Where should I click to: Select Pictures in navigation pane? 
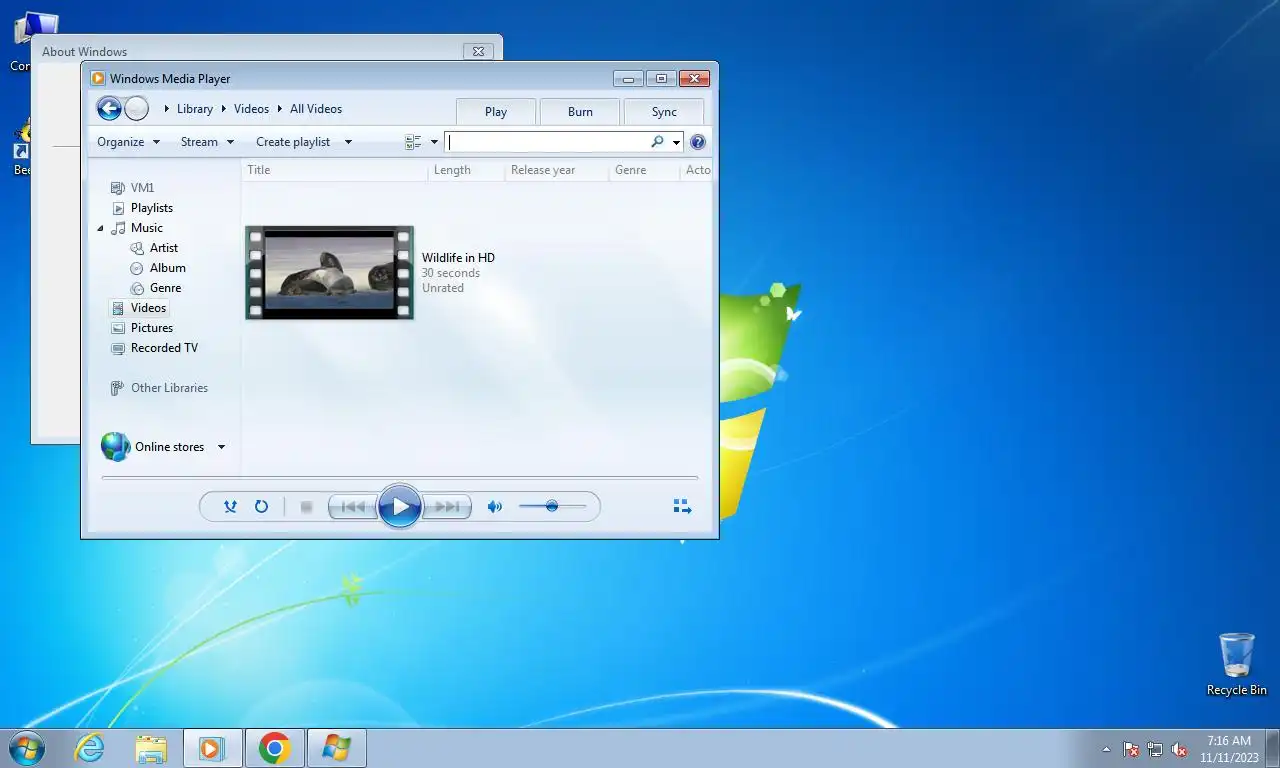coord(152,328)
